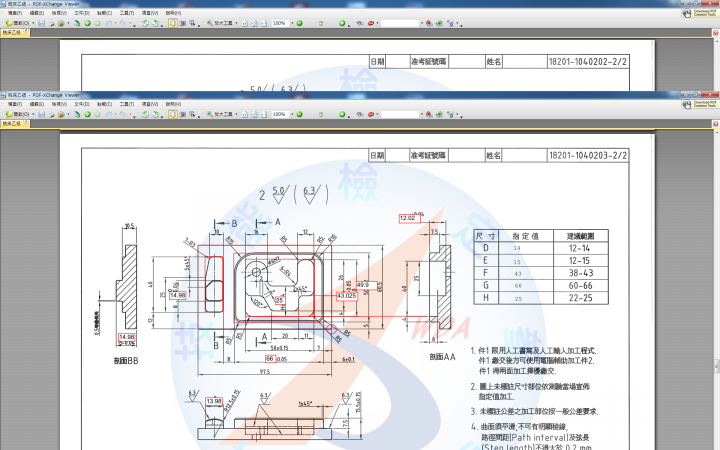Click Redo icon in front window toolbar
The width and height of the screenshot is (720, 450).
[123, 114]
